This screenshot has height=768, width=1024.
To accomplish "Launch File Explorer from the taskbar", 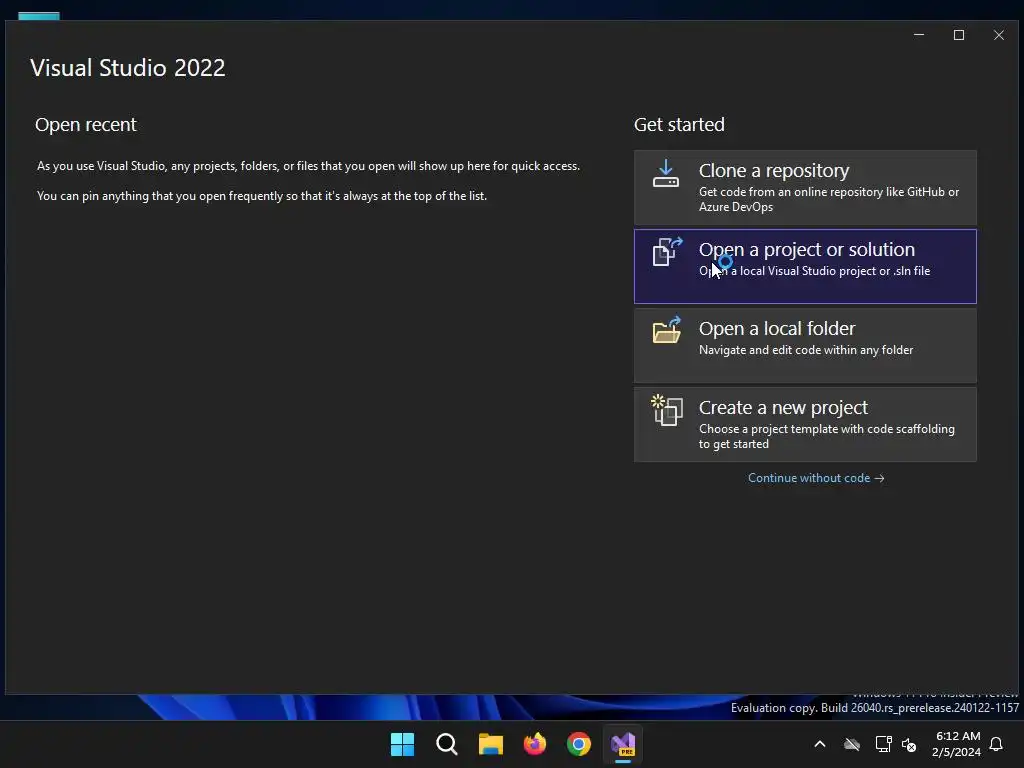I will (490, 744).
